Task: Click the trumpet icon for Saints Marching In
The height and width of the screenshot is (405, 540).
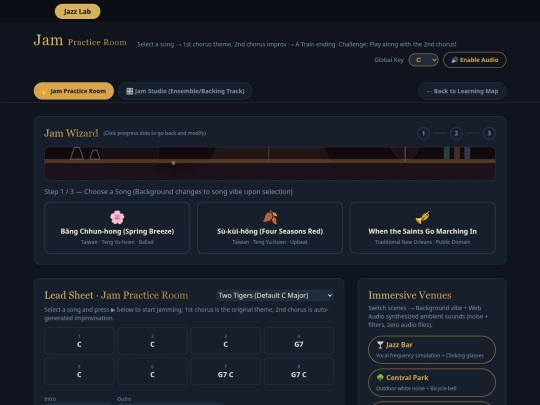Action: point(423,217)
